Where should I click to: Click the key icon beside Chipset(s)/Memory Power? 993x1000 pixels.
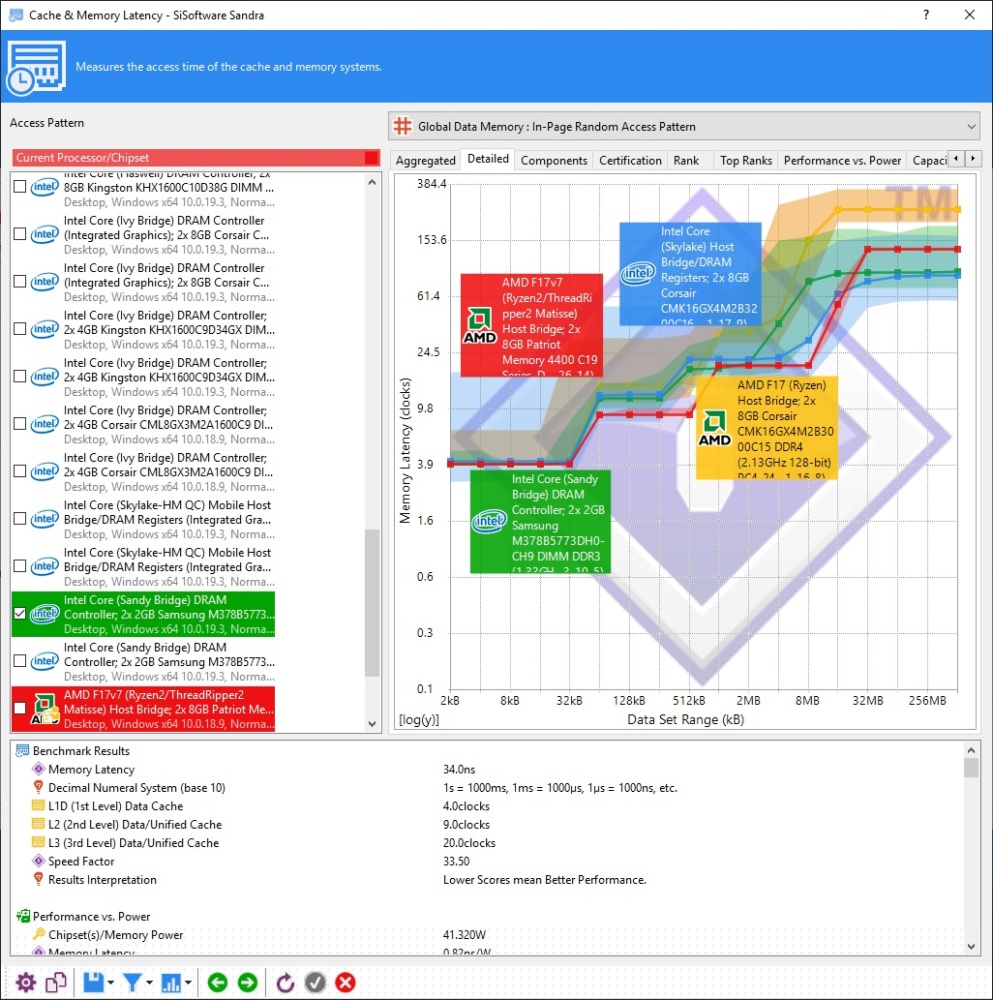coord(39,934)
